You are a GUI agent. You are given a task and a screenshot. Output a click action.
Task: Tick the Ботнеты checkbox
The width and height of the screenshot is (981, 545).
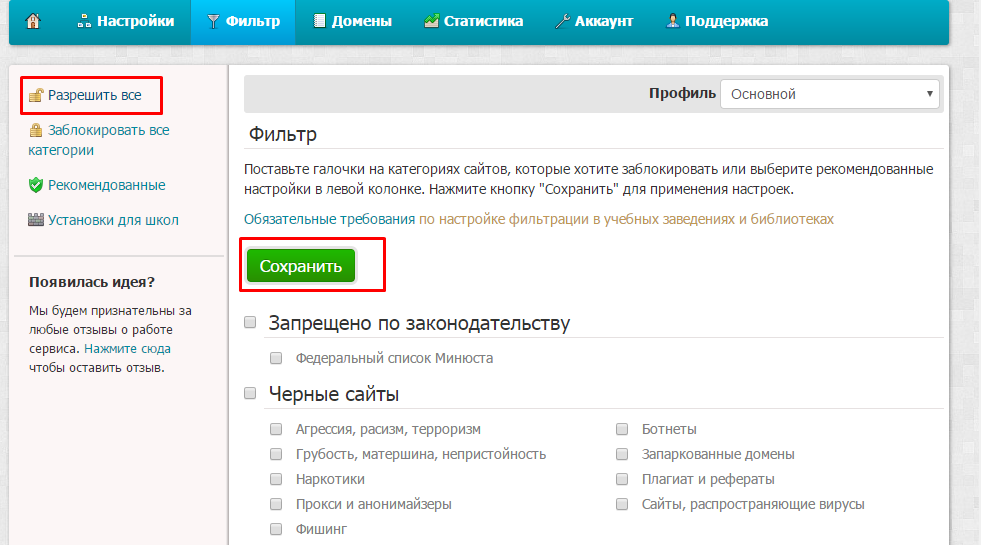(622, 429)
